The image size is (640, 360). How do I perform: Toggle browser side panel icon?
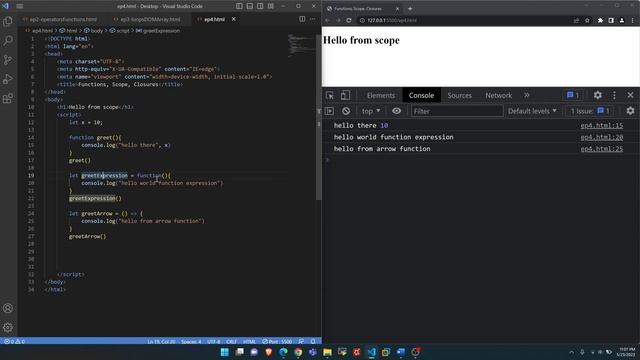click(x=611, y=20)
